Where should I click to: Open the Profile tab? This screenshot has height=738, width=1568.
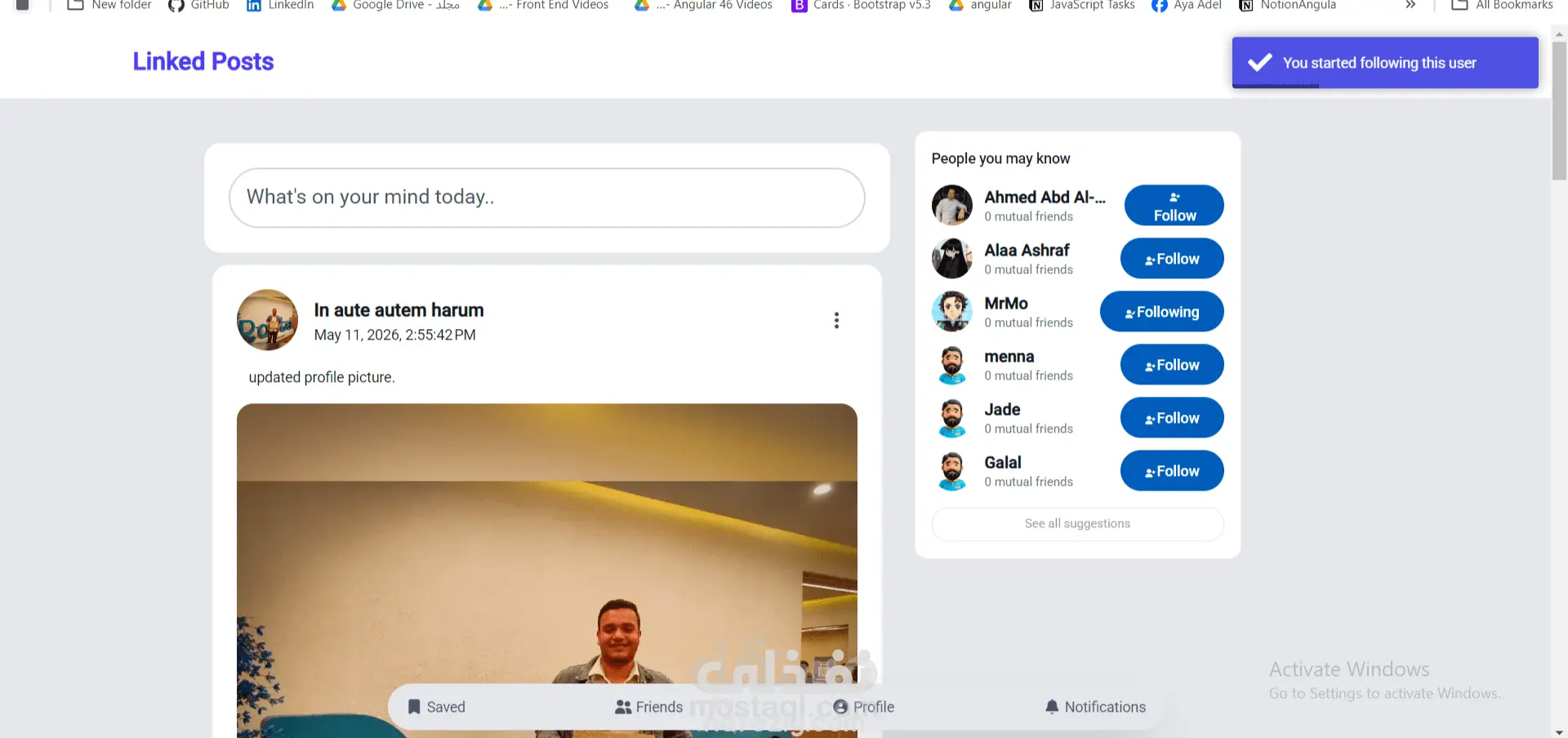point(863,707)
